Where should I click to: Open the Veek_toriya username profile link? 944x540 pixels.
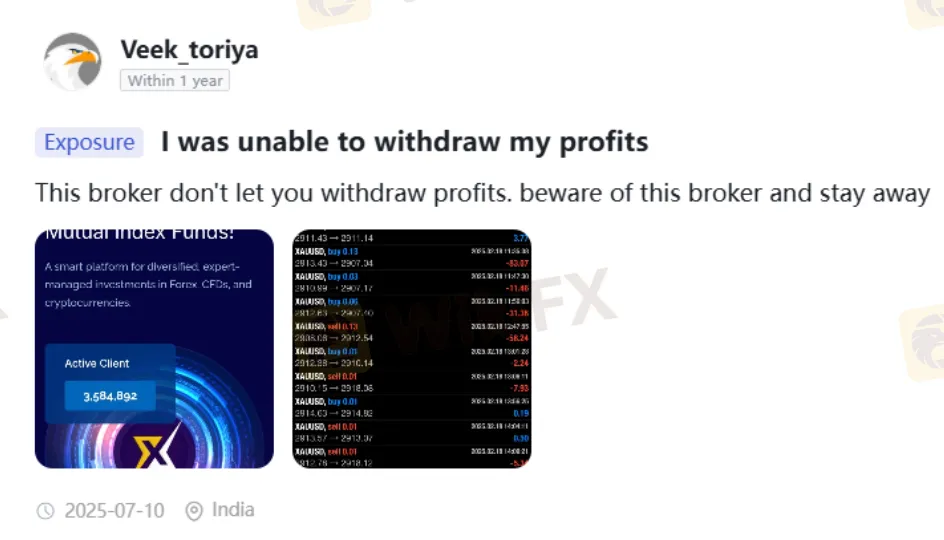tap(189, 49)
